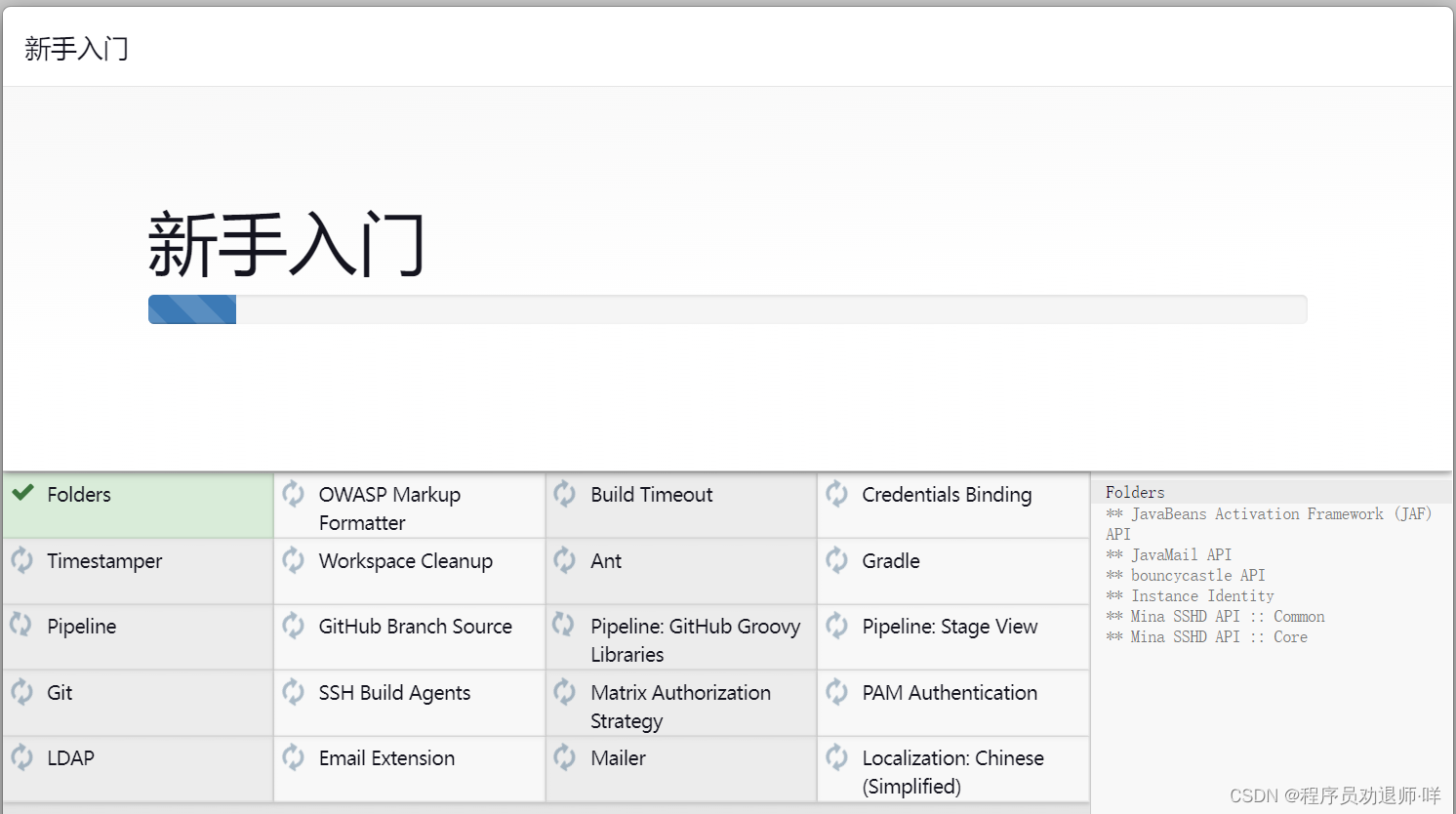The width and height of the screenshot is (1456, 814).
Task: Click the pending icon next to LDAP
Action: tap(22, 757)
